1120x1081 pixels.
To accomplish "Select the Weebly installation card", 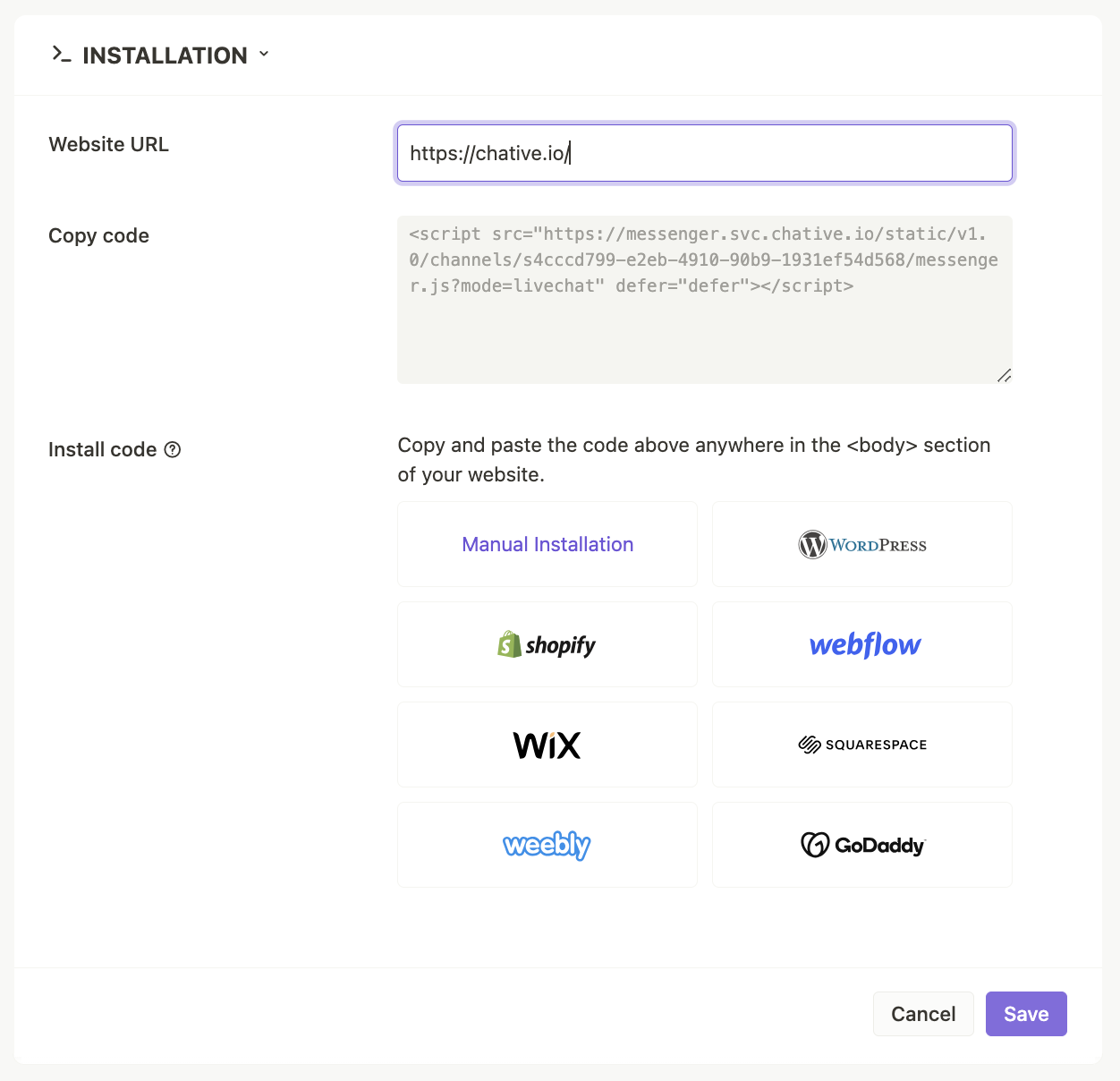I will (547, 845).
